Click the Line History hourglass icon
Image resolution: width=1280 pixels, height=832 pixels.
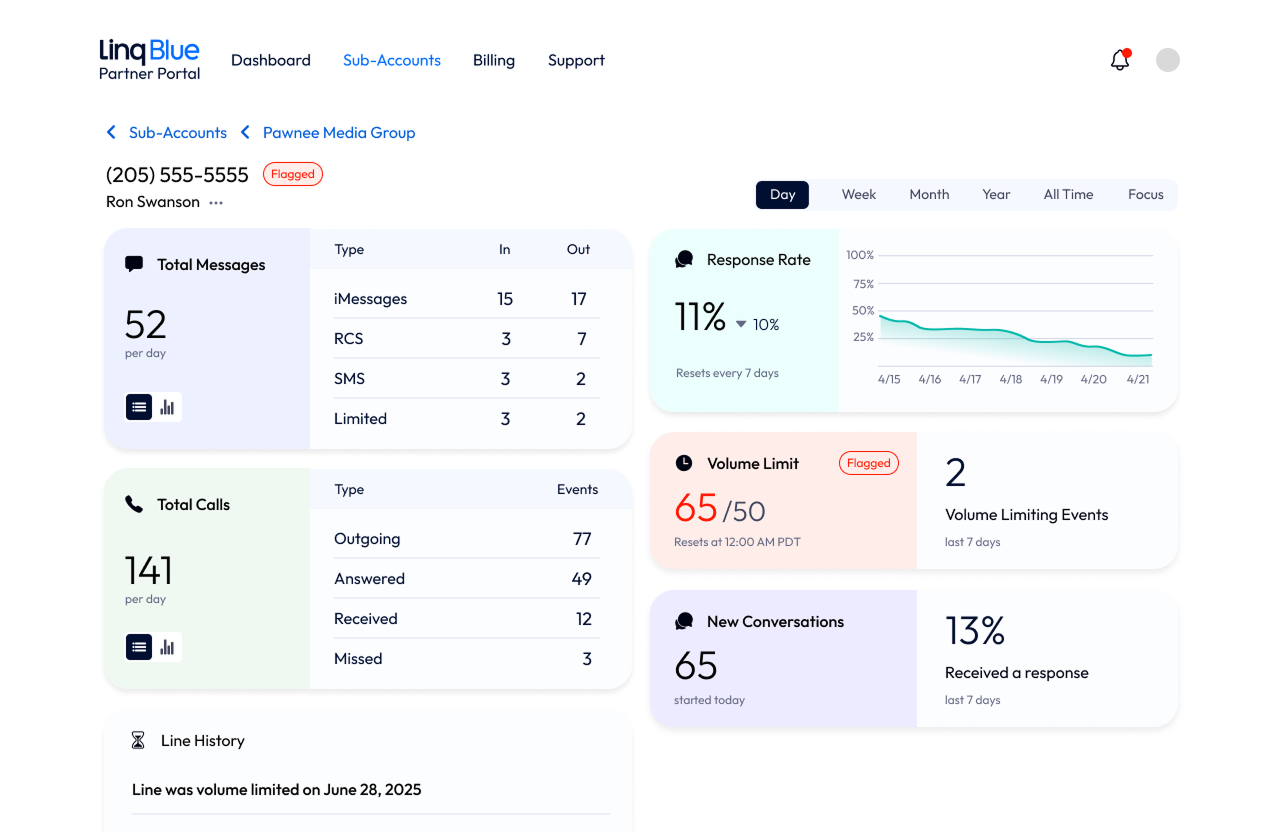coord(138,740)
